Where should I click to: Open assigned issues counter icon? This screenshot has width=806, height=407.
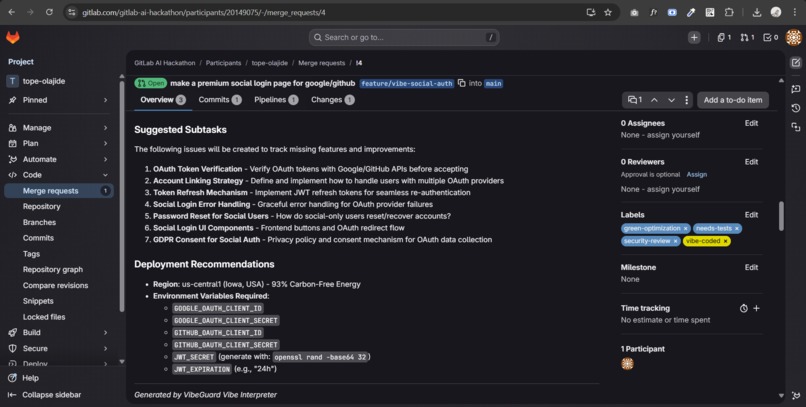point(724,38)
